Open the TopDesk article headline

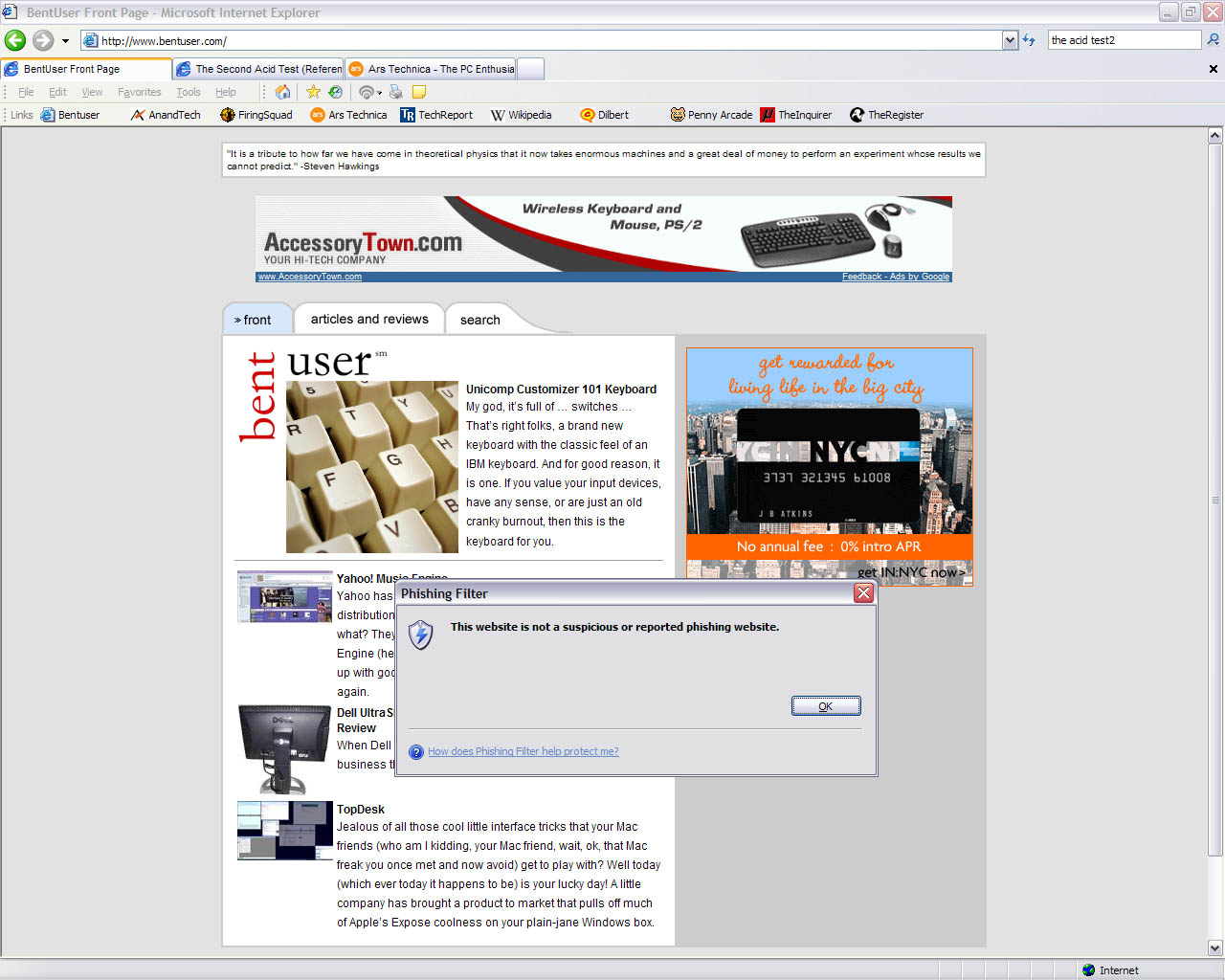[361, 810]
